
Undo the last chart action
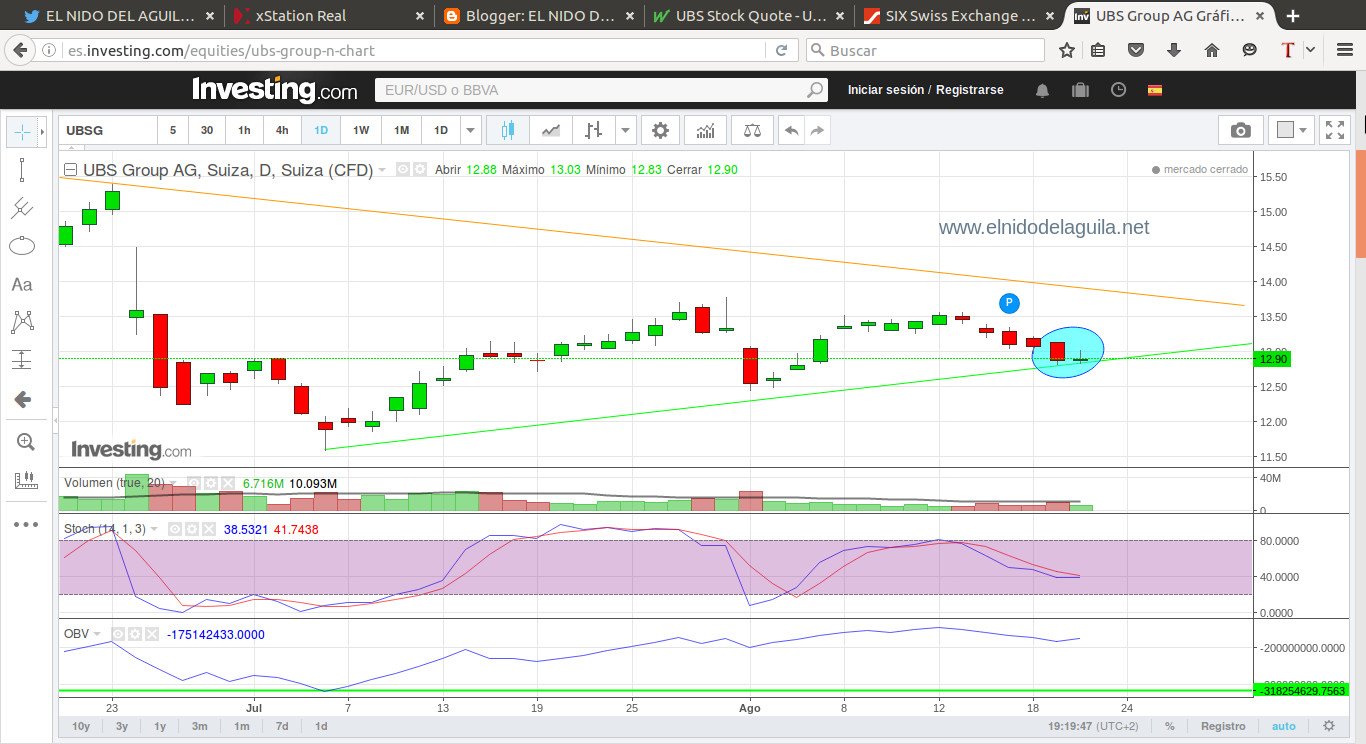pos(792,130)
